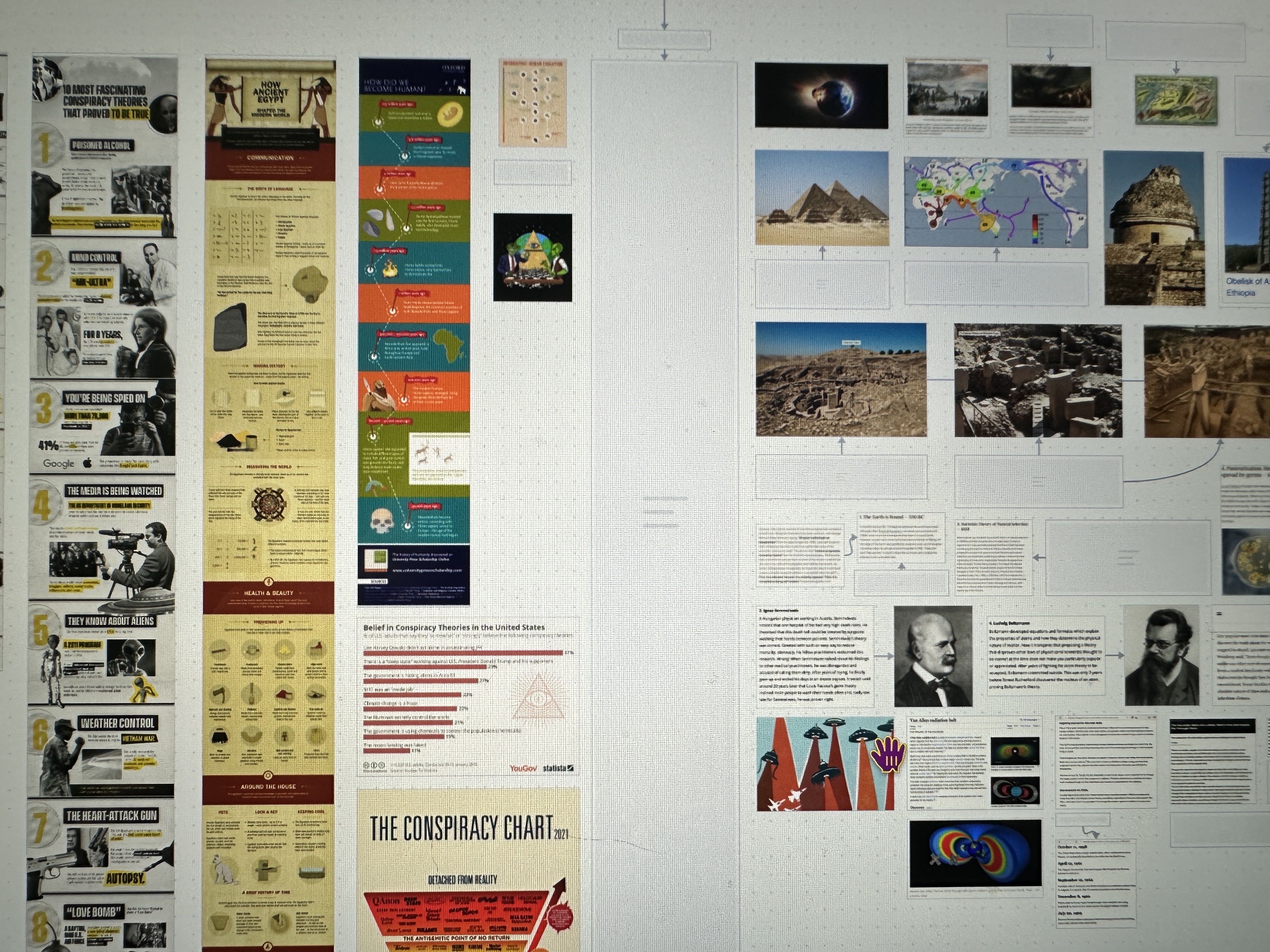
Task: Select the round stone observatory tower photo
Action: click(x=1155, y=228)
